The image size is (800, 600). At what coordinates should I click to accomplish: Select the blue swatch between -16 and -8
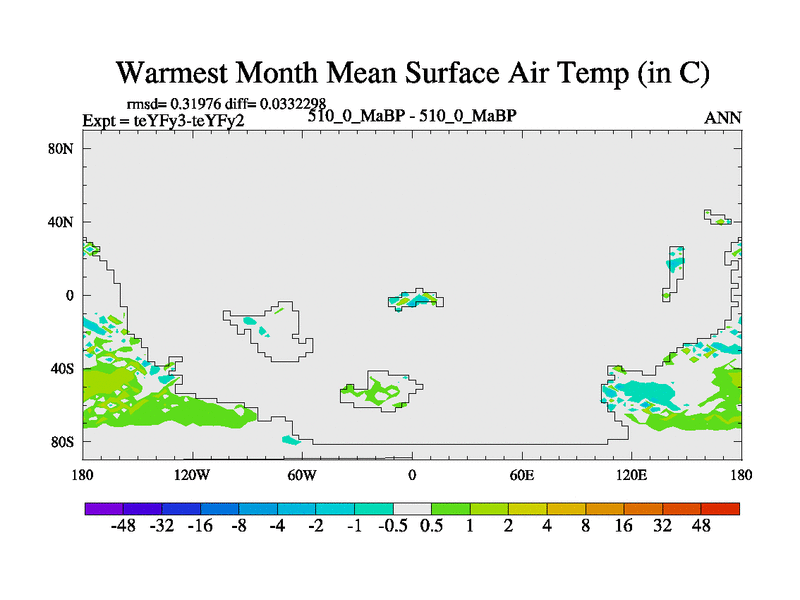pos(220,509)
